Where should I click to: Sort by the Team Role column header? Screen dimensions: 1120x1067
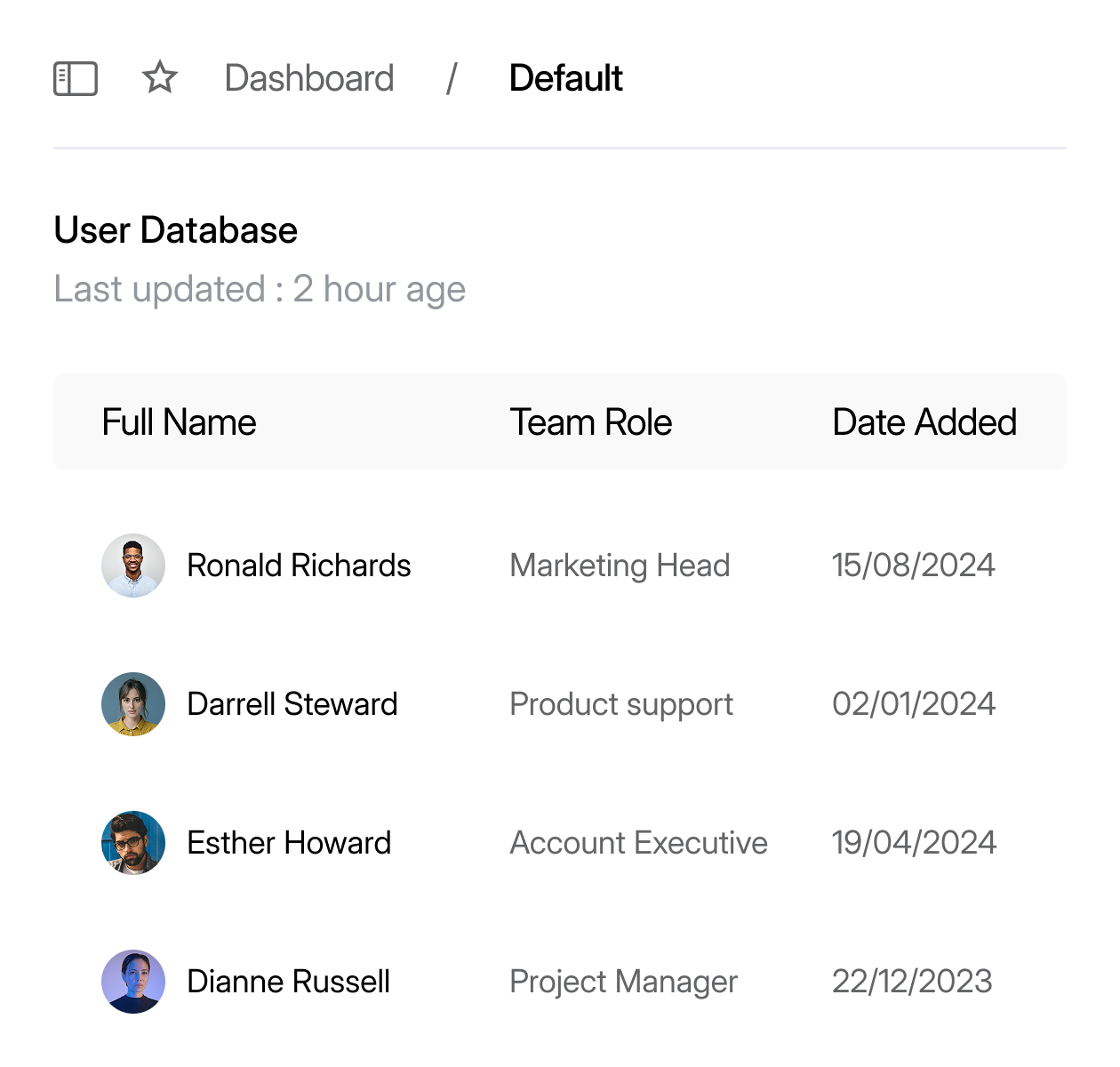point(590,422)
